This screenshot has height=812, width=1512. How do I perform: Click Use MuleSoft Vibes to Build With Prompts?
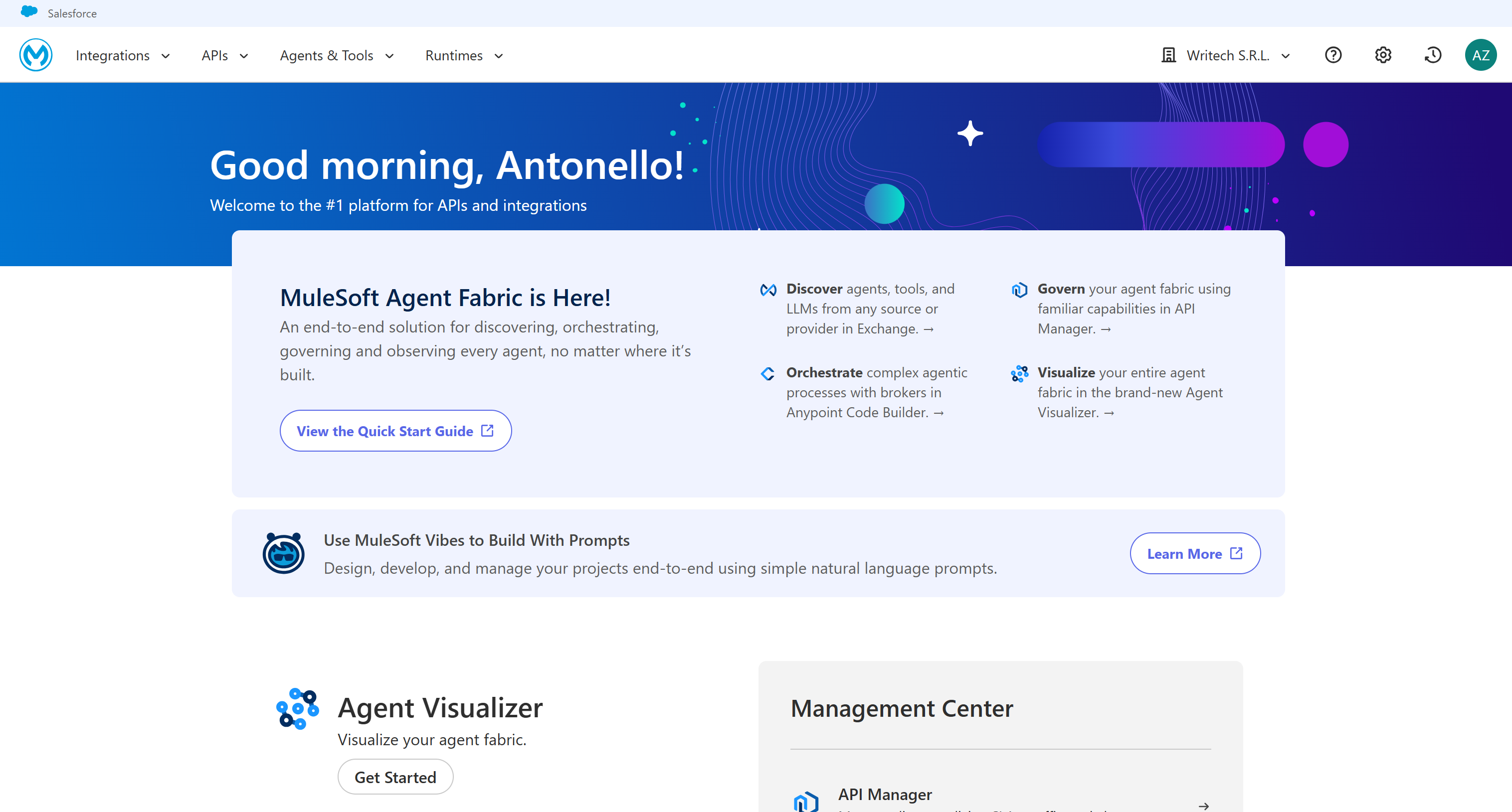click(x=477, y=540)
